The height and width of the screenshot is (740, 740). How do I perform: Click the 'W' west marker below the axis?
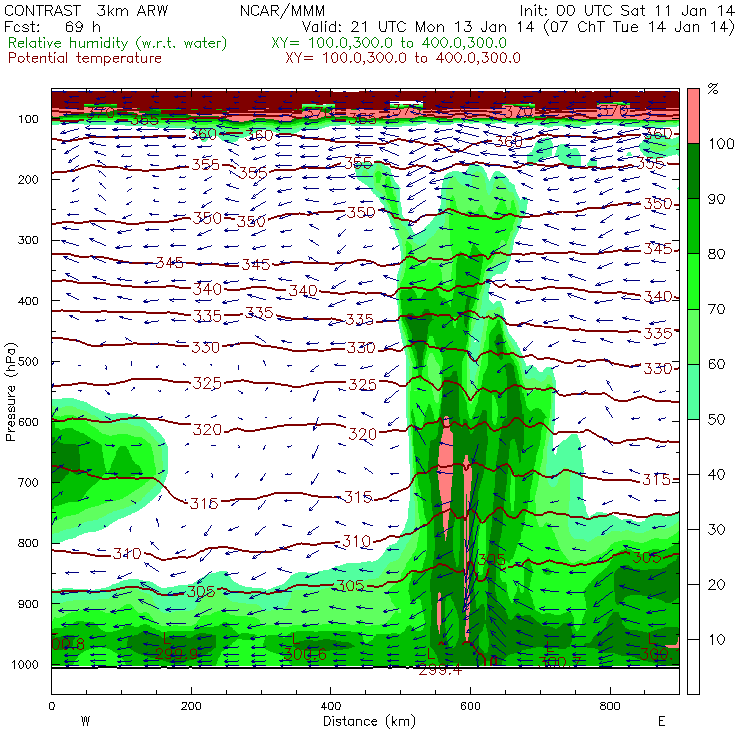(85, 721)
